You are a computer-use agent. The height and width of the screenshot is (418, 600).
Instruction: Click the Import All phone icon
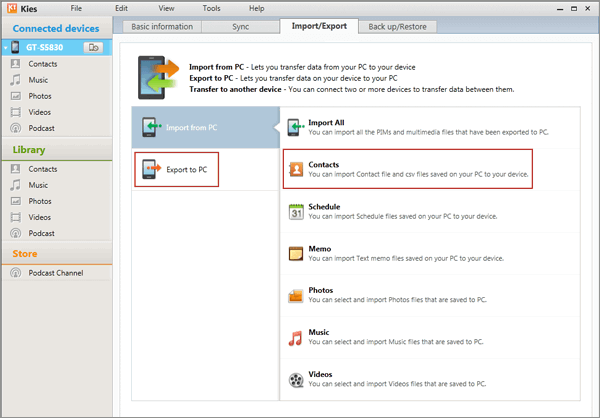tap(295, 127)
